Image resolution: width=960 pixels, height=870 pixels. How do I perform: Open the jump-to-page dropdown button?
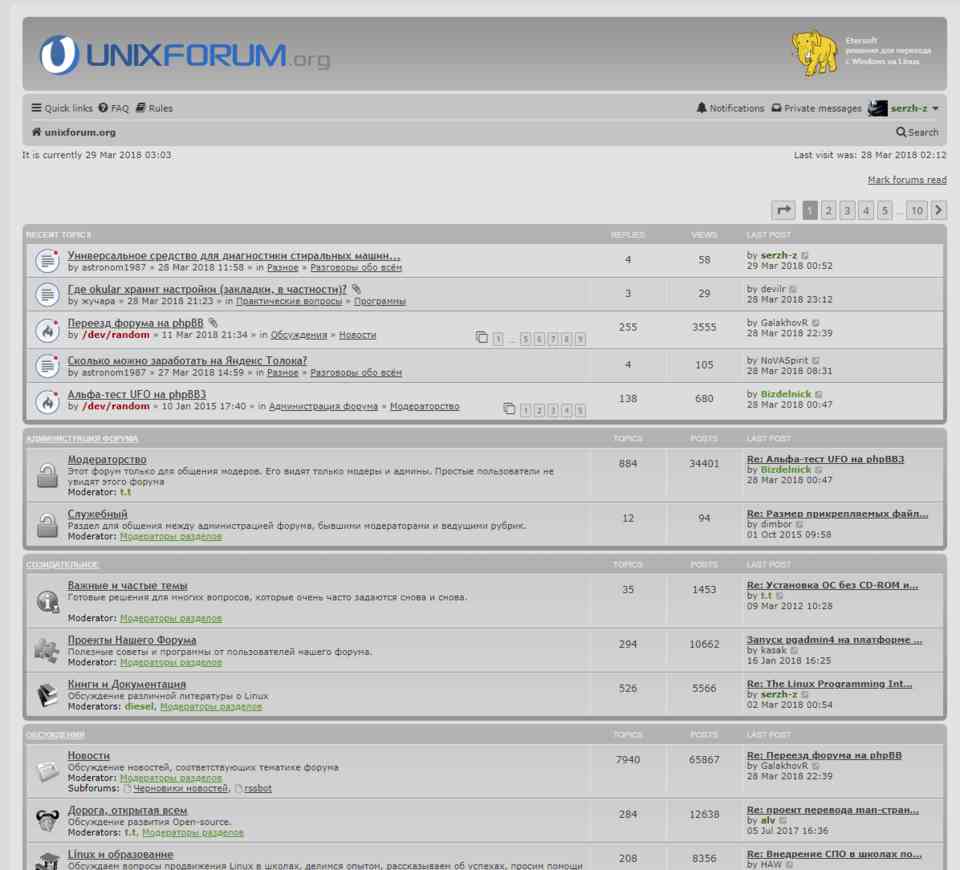pos(784,210)
